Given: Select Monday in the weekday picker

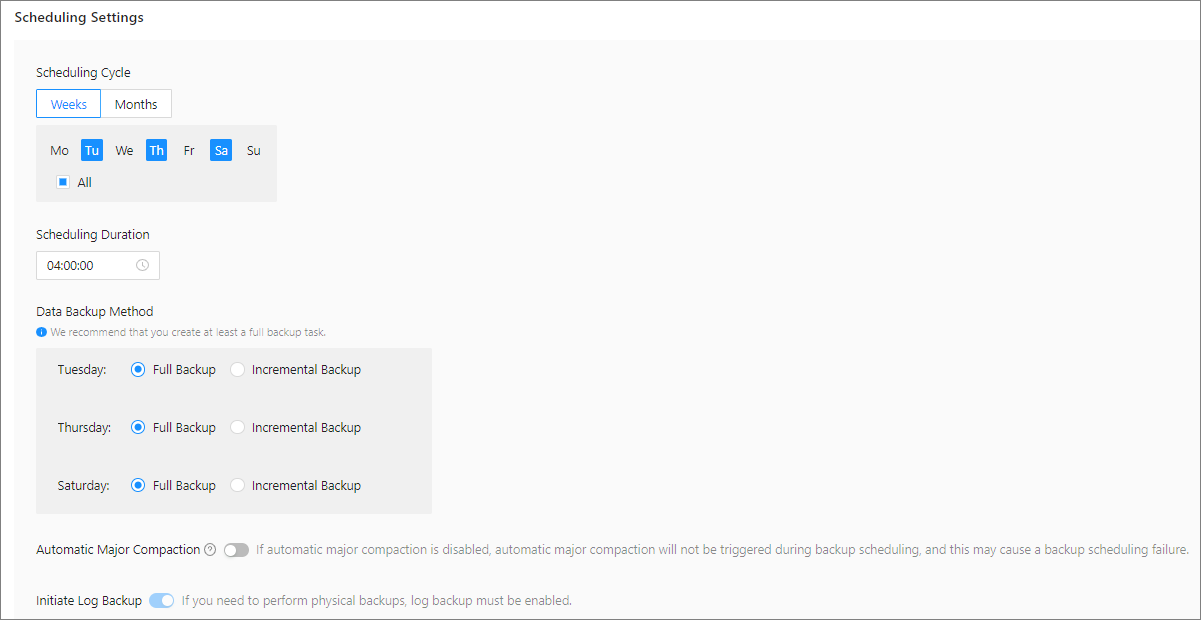Looking at the screenshot, I should point(60,151).
